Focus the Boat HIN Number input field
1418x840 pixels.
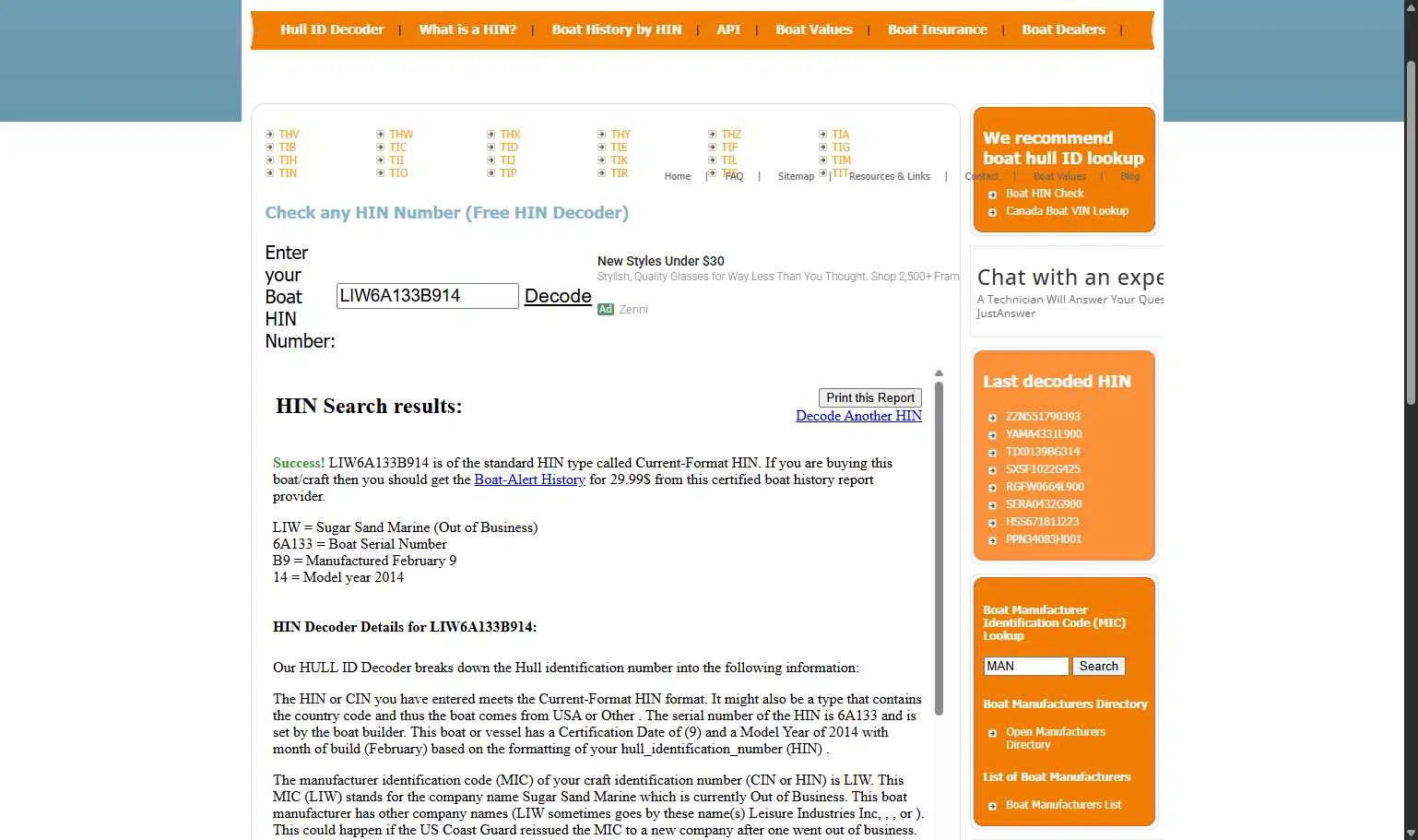tap(428, 296)
